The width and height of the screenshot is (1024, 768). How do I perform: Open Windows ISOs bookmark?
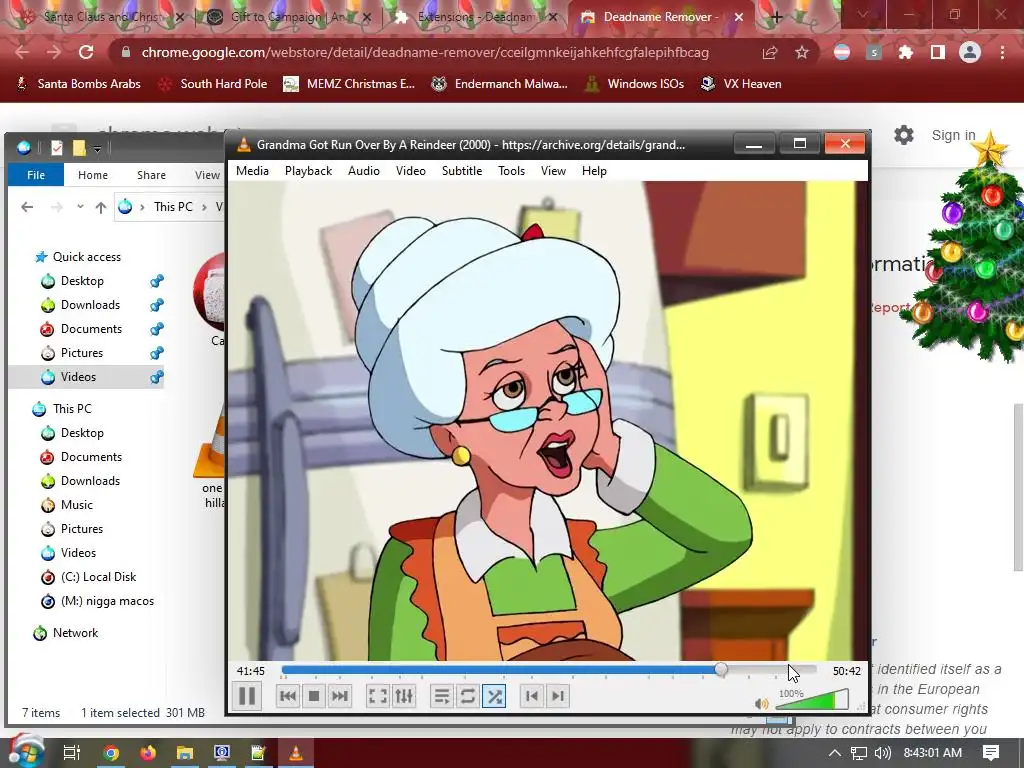(634, 84)
